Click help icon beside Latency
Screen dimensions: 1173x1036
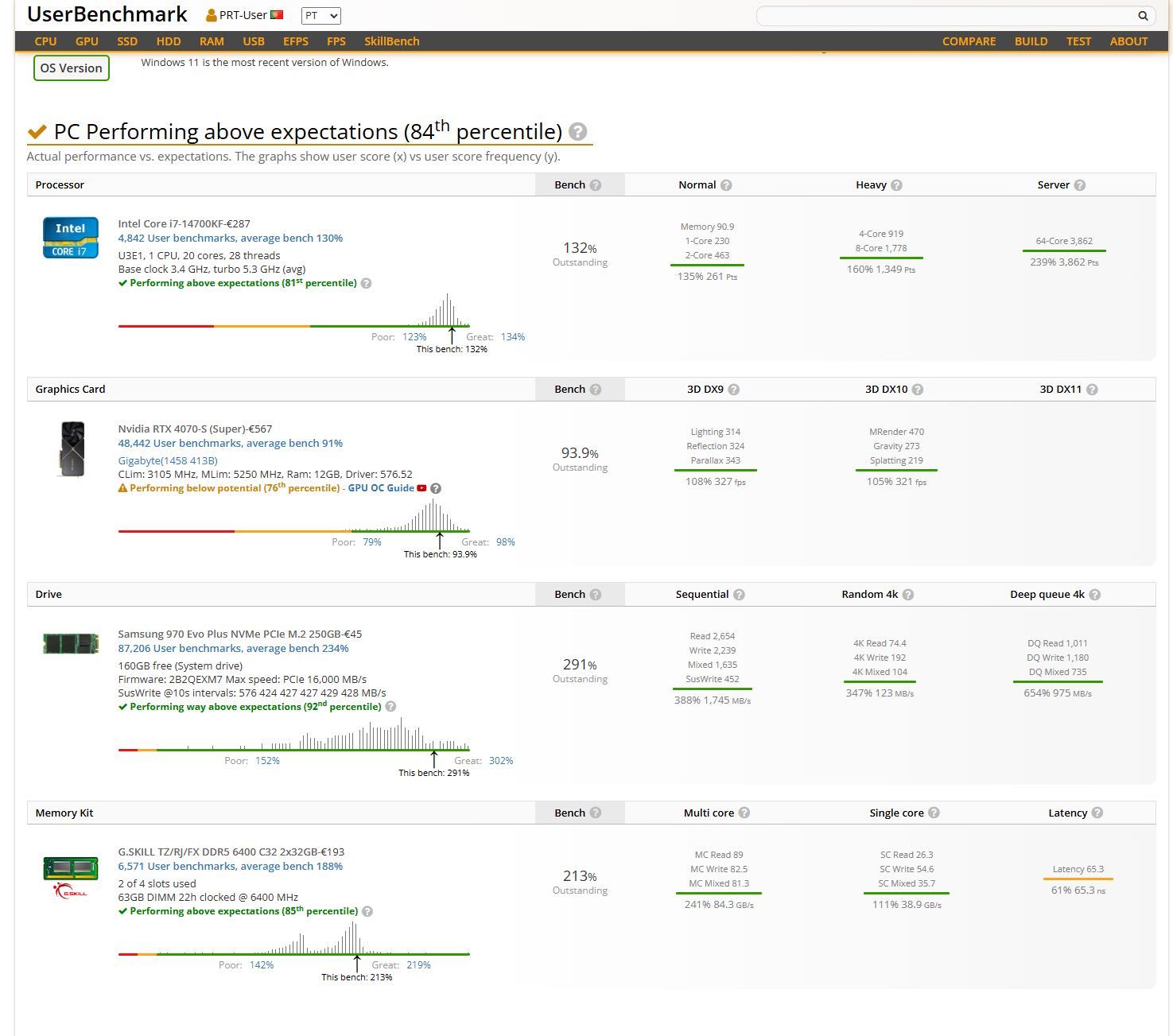[x=1097, y=813]
